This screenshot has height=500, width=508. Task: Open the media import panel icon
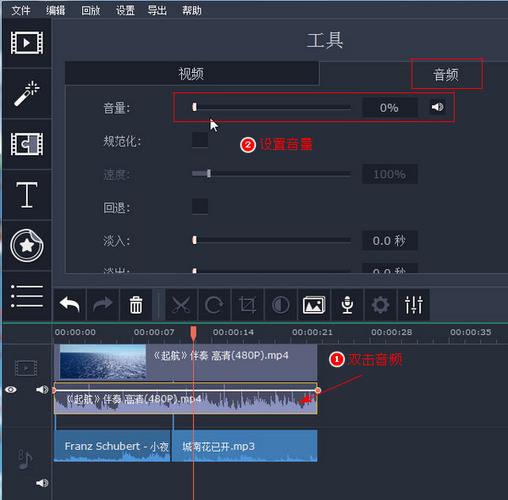[x=27, y=43]
